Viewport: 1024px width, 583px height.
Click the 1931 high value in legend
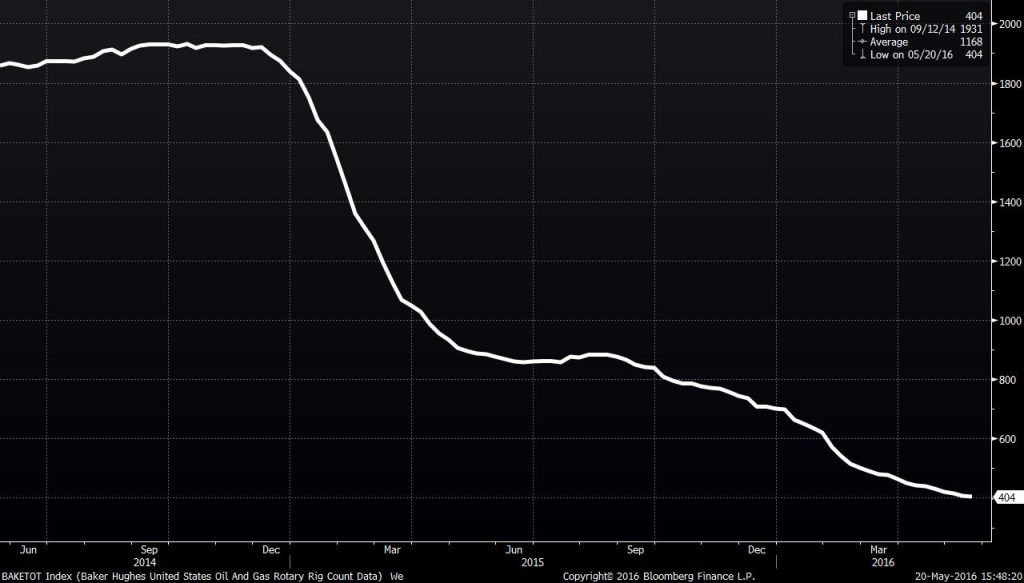point(971,30)
